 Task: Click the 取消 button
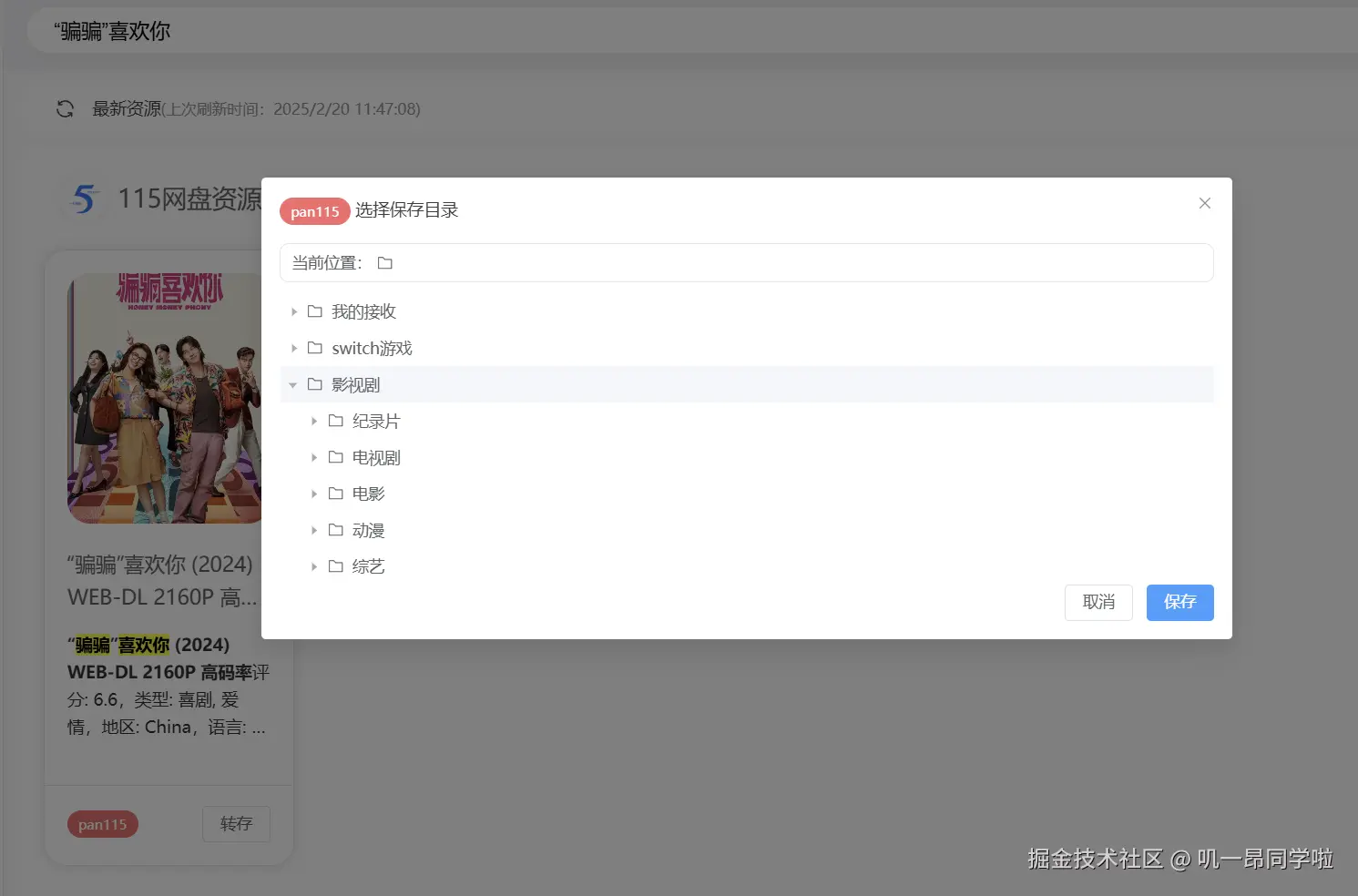(1098, 602)
